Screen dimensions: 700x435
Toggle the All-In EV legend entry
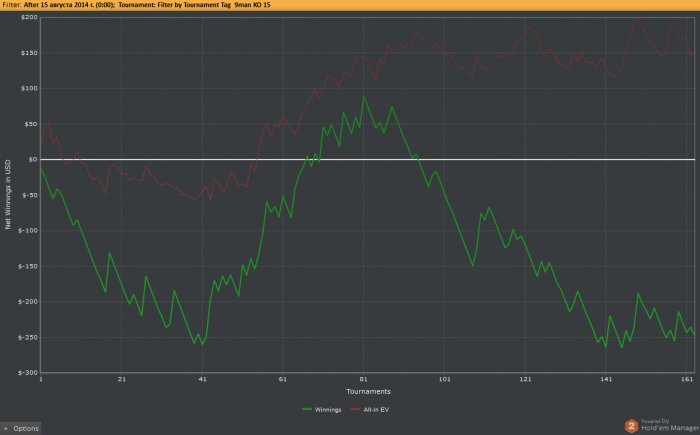point(370,410)
